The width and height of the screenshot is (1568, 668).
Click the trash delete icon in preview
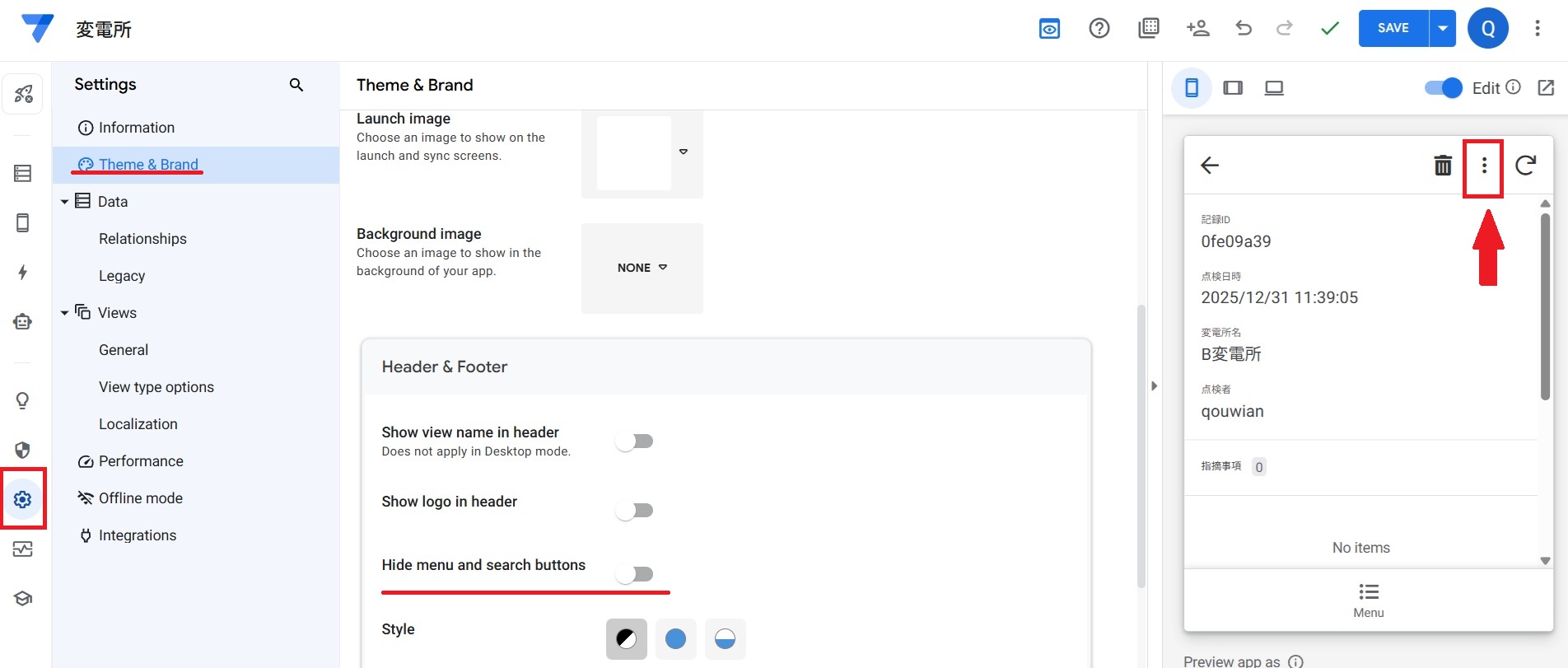pyautogui.click(x=1443, y=166)
